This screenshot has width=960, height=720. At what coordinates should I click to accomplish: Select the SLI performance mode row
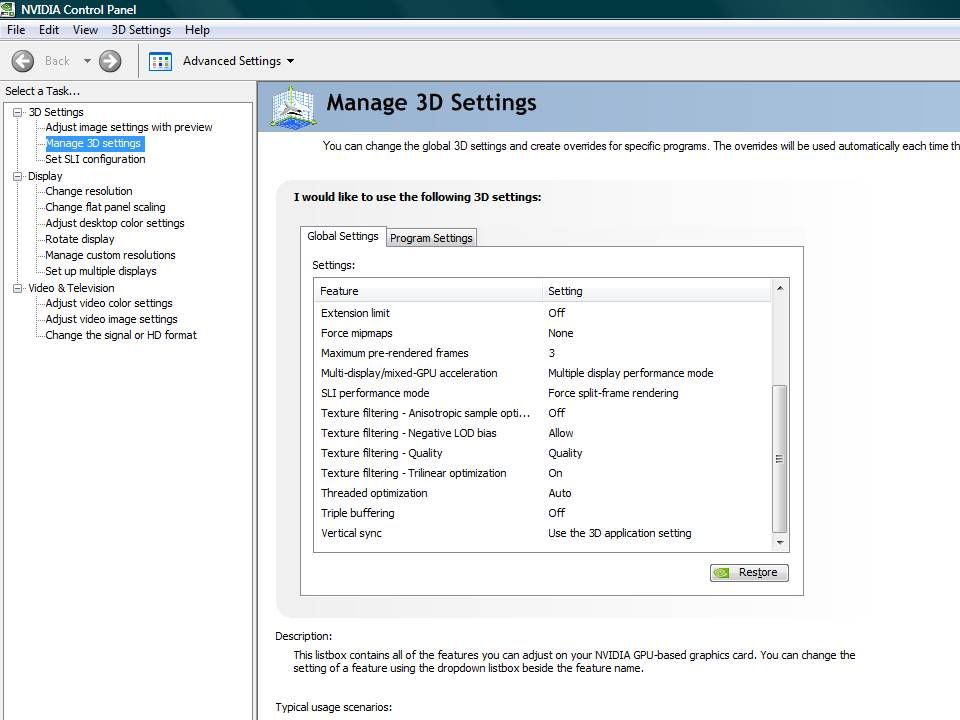click(x=542, y=393)
